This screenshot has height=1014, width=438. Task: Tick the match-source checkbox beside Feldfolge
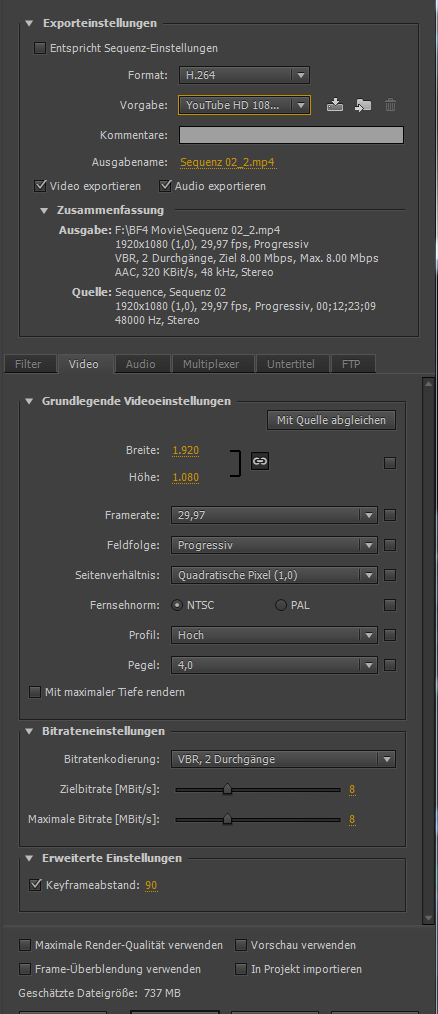[x=389, y=545]
